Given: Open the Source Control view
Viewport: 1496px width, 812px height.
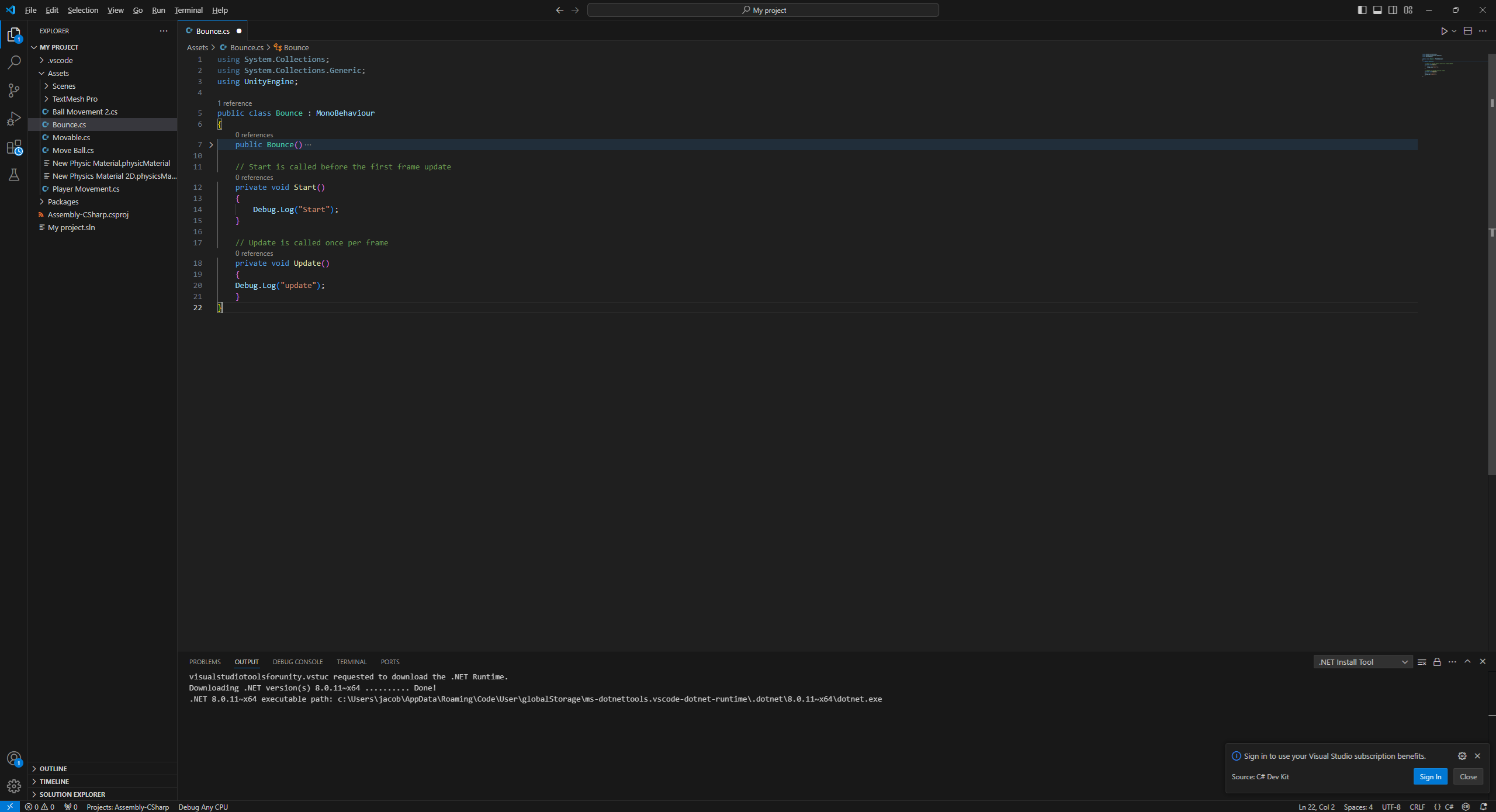Looking at the screenshot, I should 14,90.
